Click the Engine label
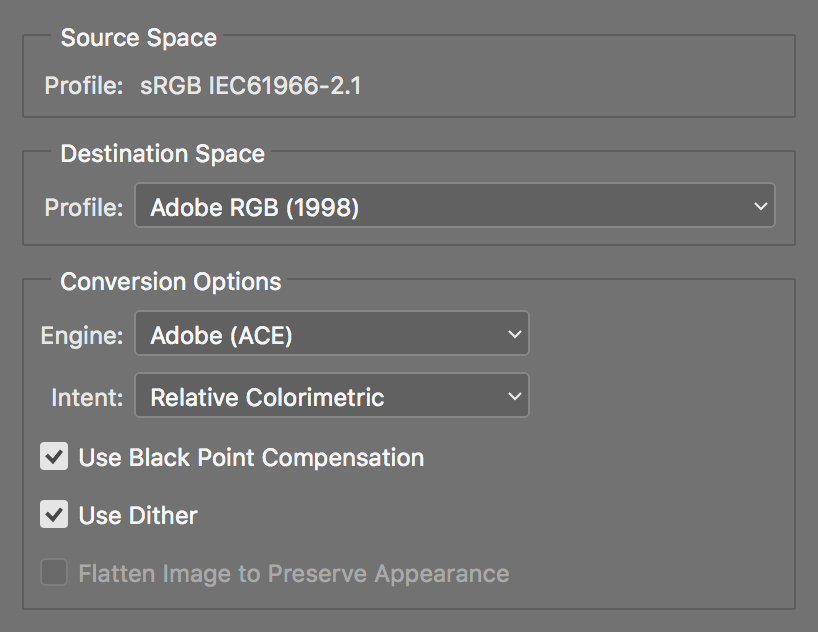 pyautogui.click(x=82, y=336)
